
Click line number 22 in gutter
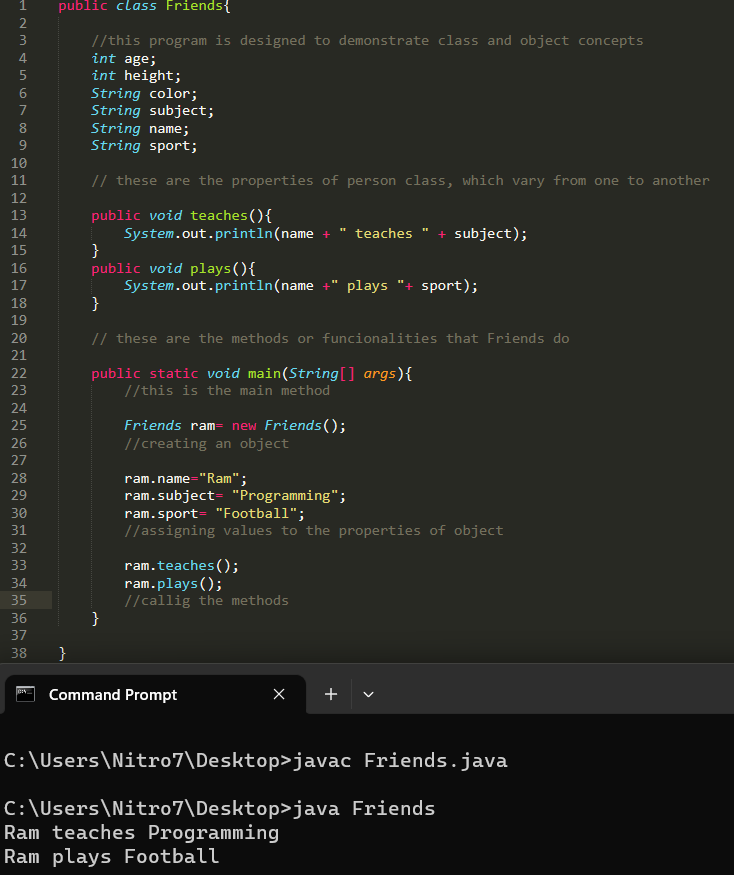[19, 373]
